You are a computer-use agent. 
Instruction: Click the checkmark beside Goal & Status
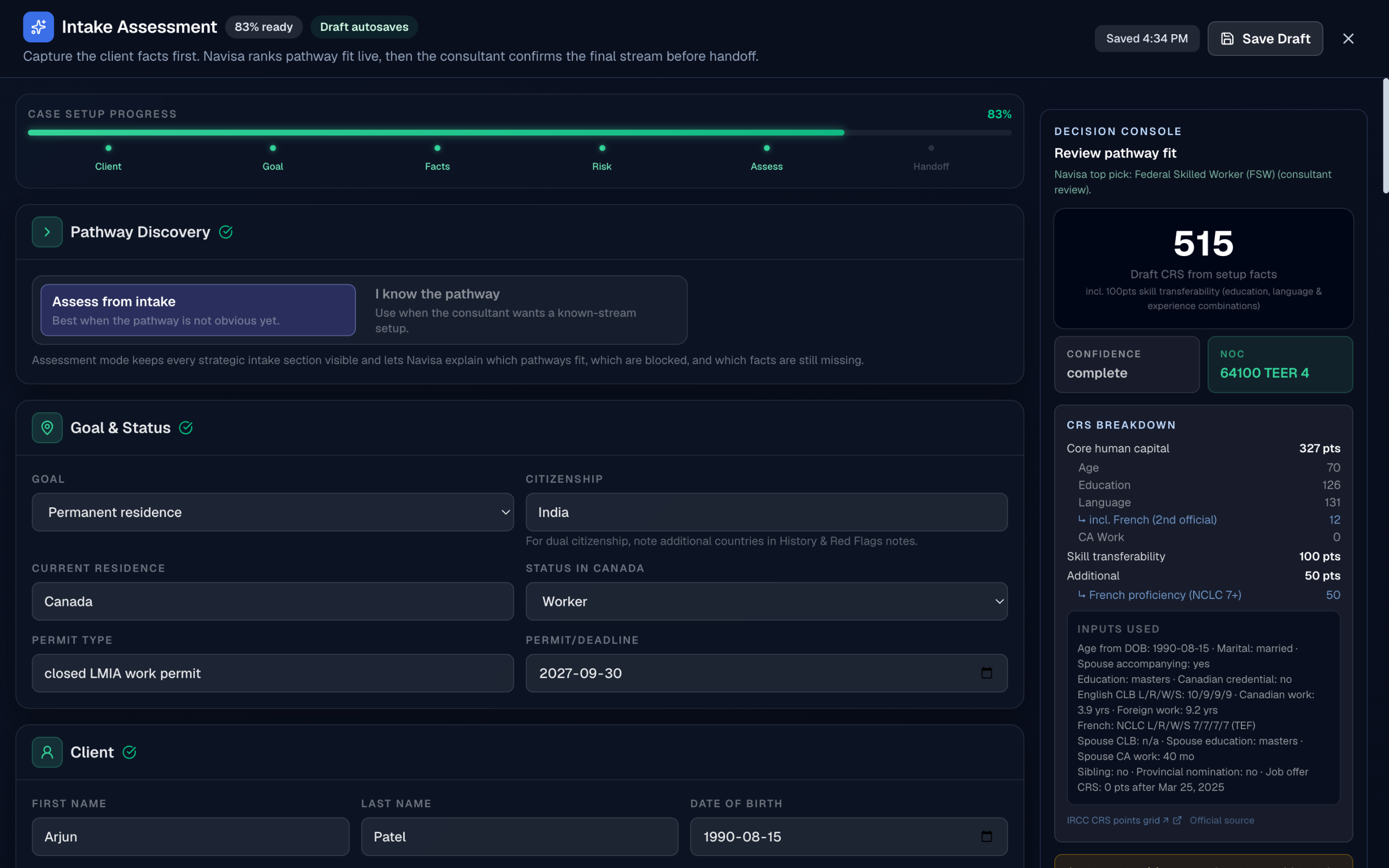pyautogui.click(x=186, y=427)
